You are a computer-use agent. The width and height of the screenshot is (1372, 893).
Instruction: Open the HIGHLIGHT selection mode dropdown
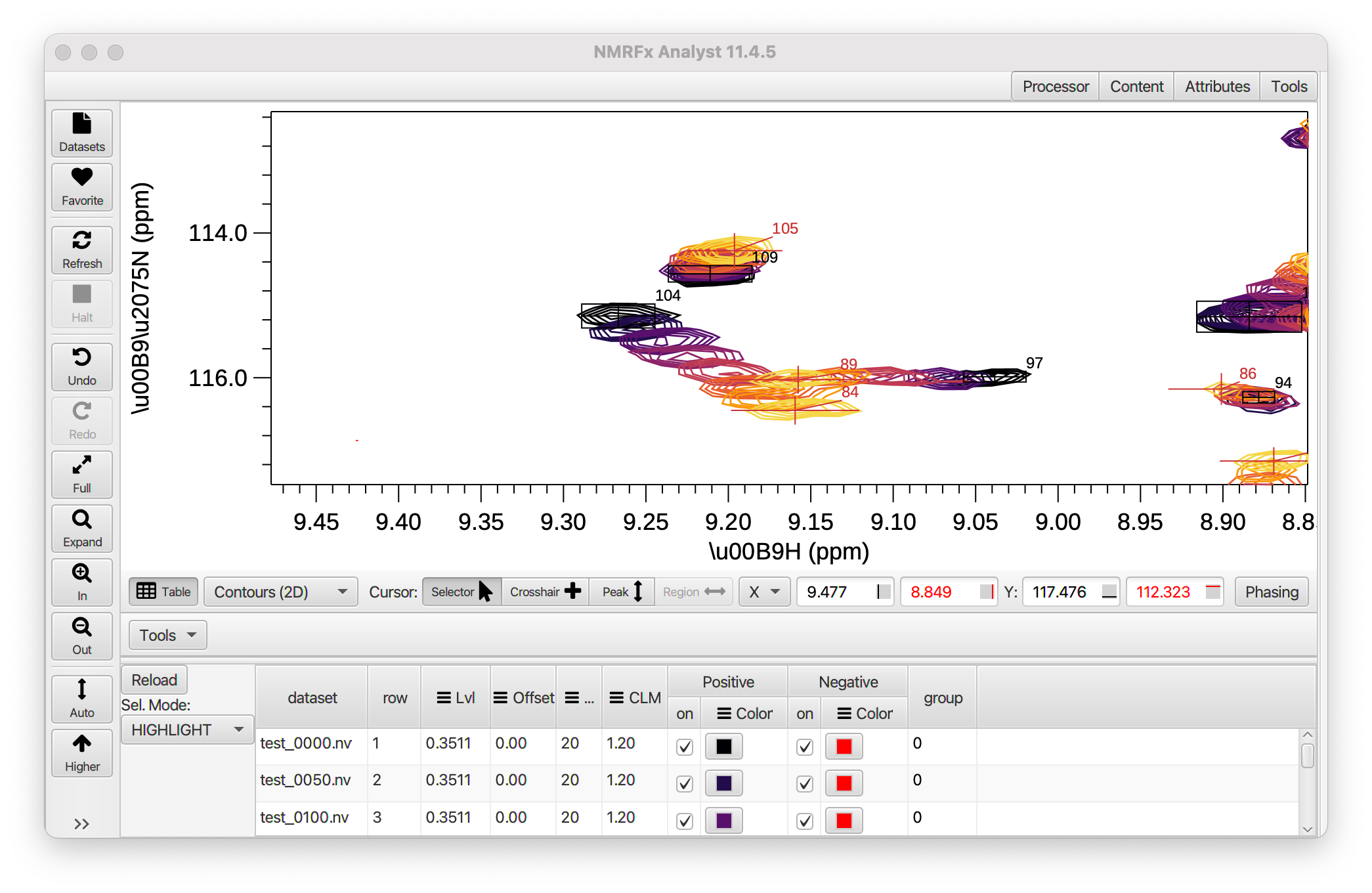188,730
